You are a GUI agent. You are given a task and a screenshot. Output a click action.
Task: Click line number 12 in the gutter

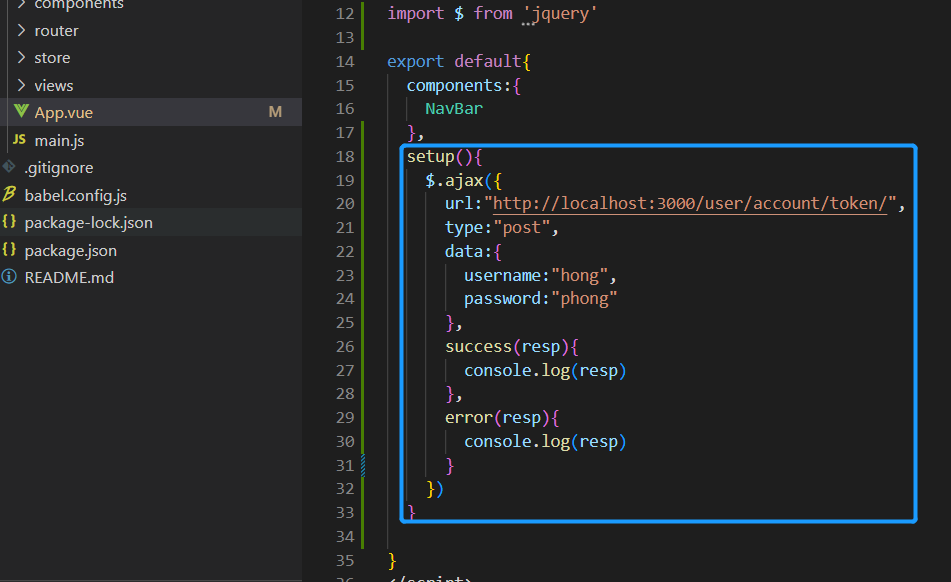point(344,14)
